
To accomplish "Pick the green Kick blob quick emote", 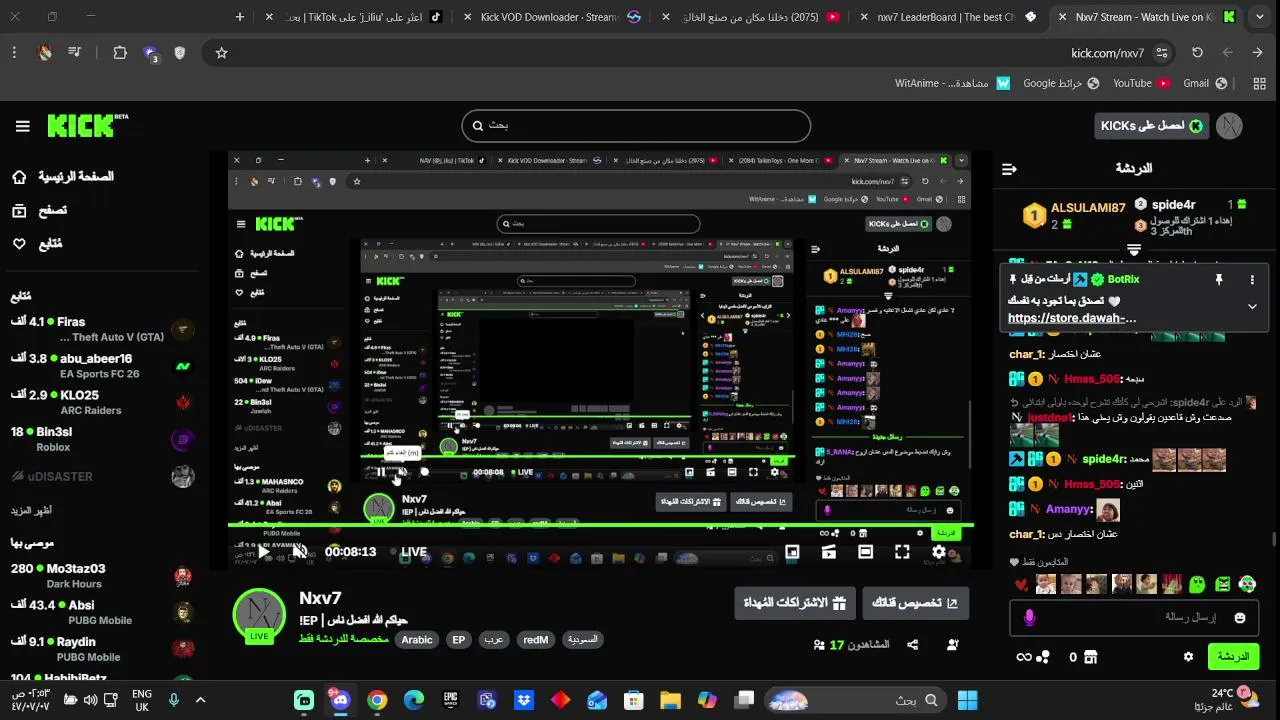I will 1197,584.
